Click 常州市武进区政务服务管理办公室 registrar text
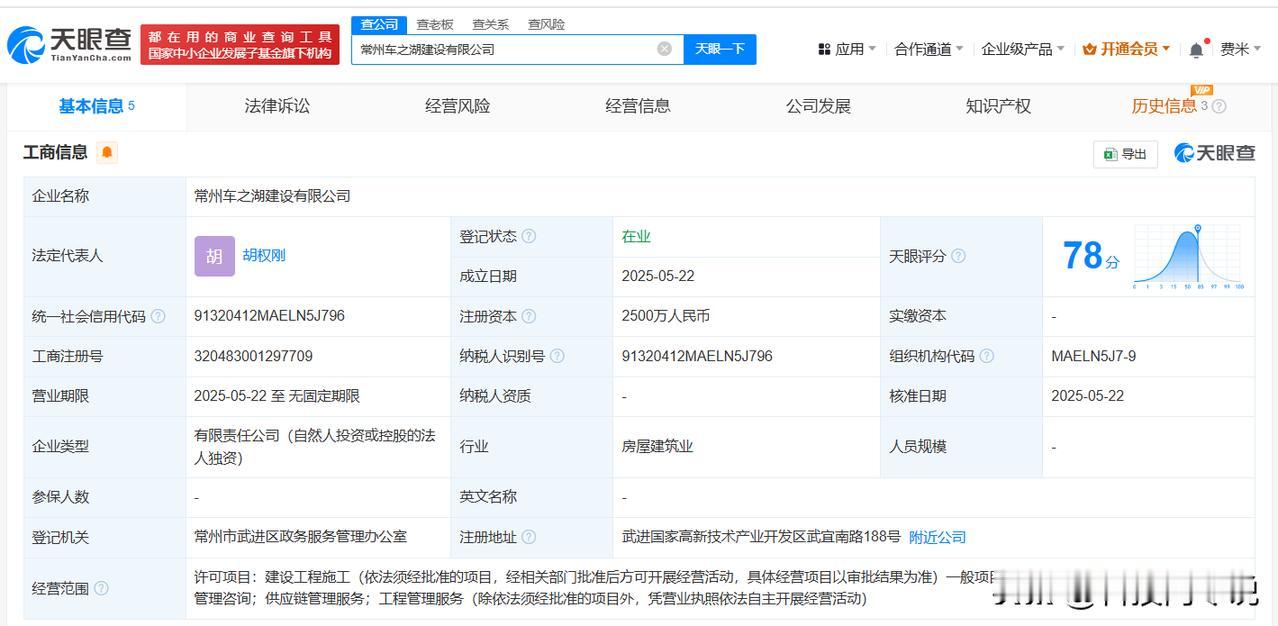The width and height of the screenshot is (1278, 626). 301,537
